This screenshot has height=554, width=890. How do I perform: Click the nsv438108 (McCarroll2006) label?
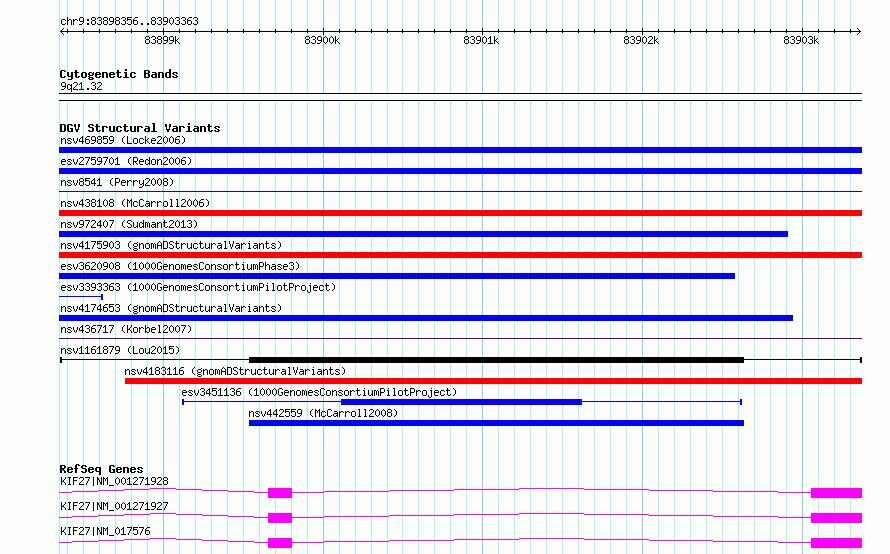pyautogui.click(x=135, y=203)
